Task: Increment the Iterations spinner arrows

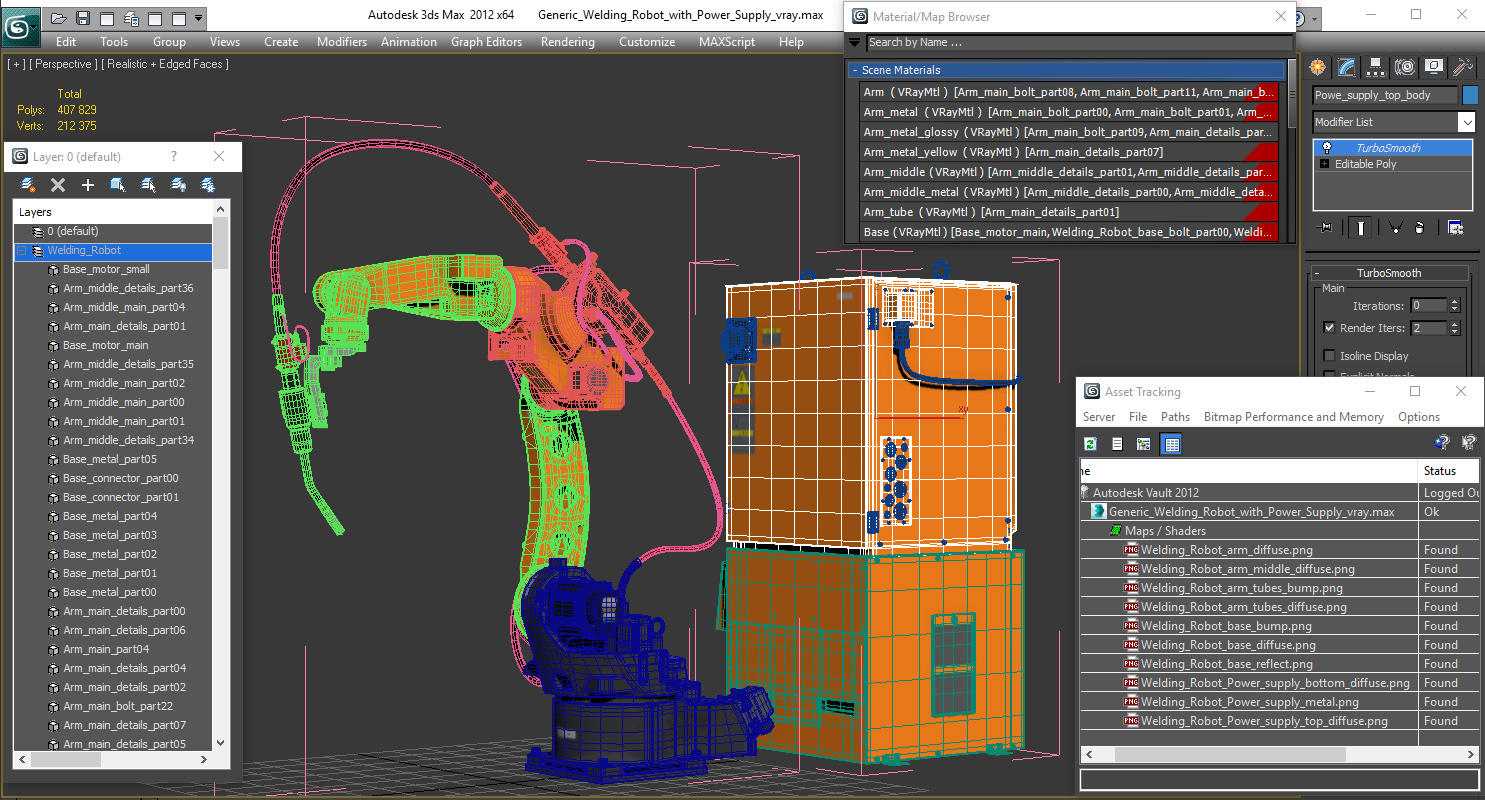Action: click(x=1454, y=306)
